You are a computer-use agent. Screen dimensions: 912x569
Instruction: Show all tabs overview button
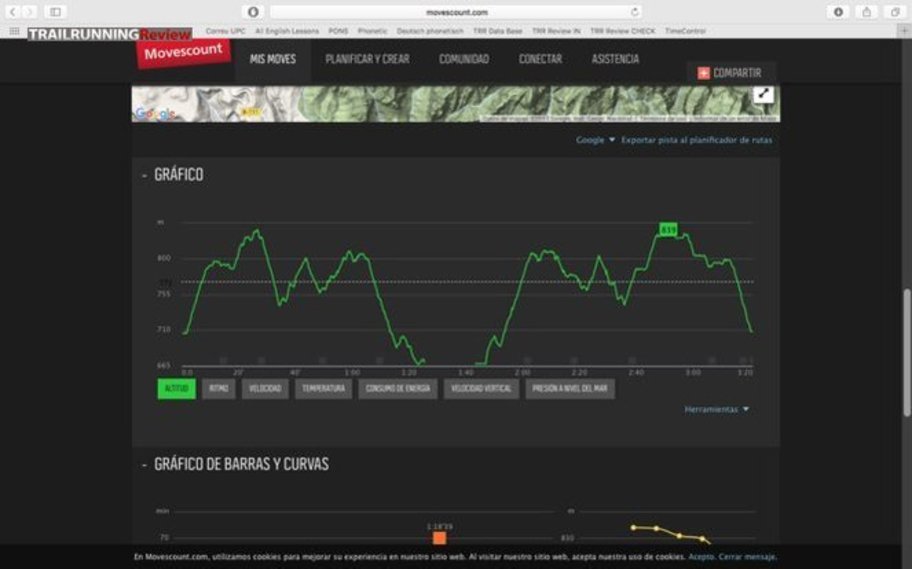895,12
